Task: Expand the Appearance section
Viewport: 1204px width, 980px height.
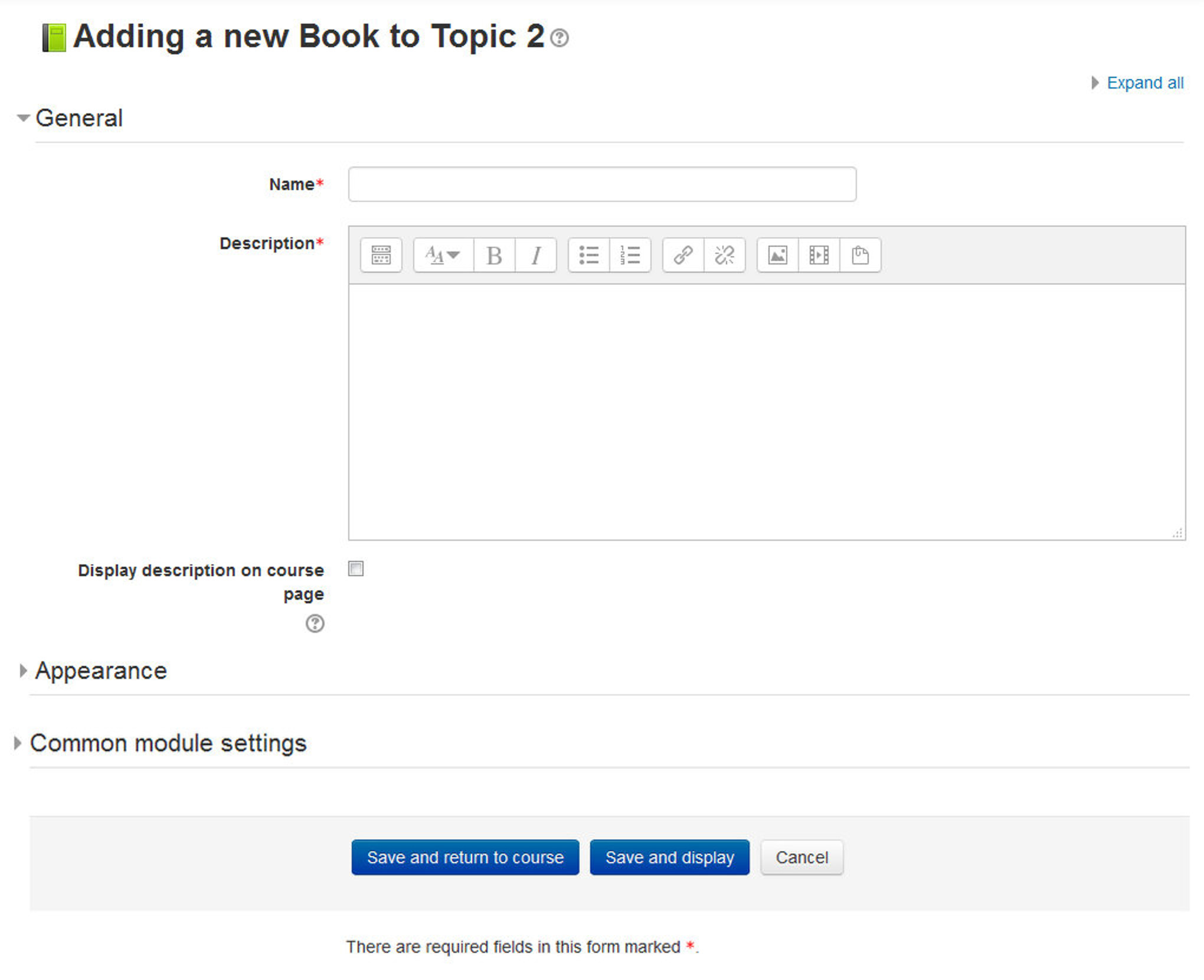Action: (x=100, y=670)
